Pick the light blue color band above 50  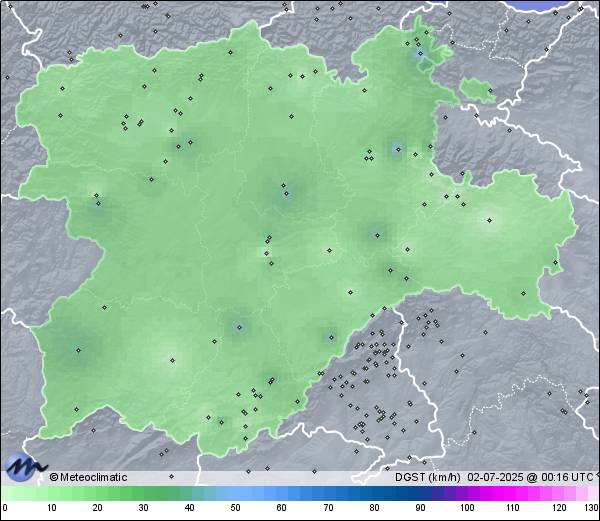click(235, 493)
